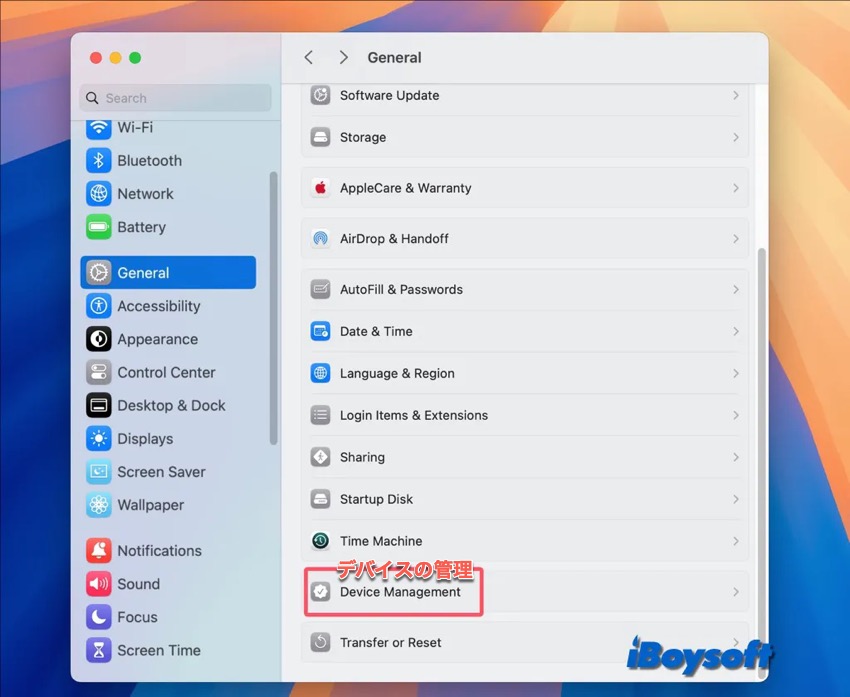Click the Screen Time hourglass icon

98,650
